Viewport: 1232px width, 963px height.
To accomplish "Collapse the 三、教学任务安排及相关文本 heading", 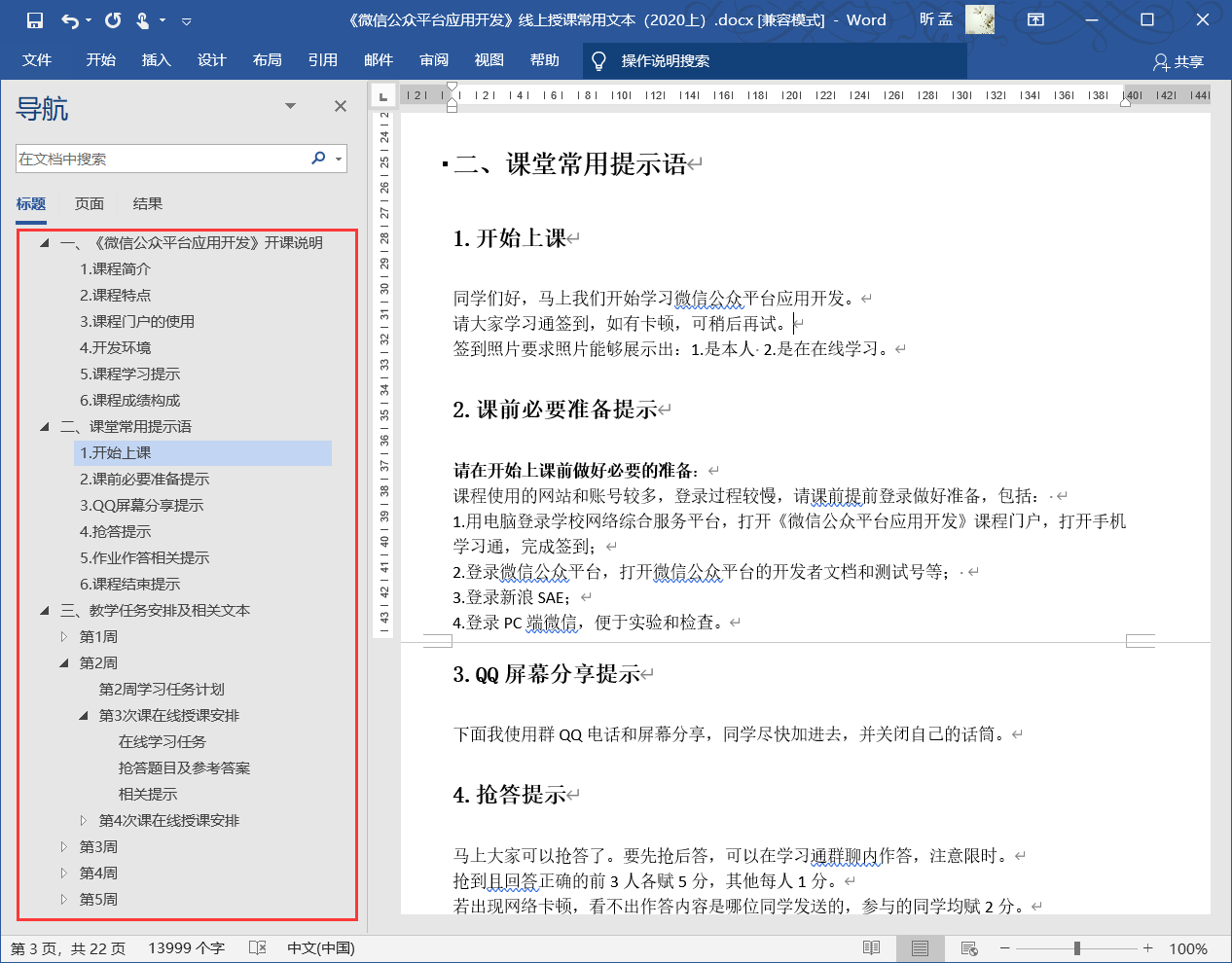I will [45, 611].
